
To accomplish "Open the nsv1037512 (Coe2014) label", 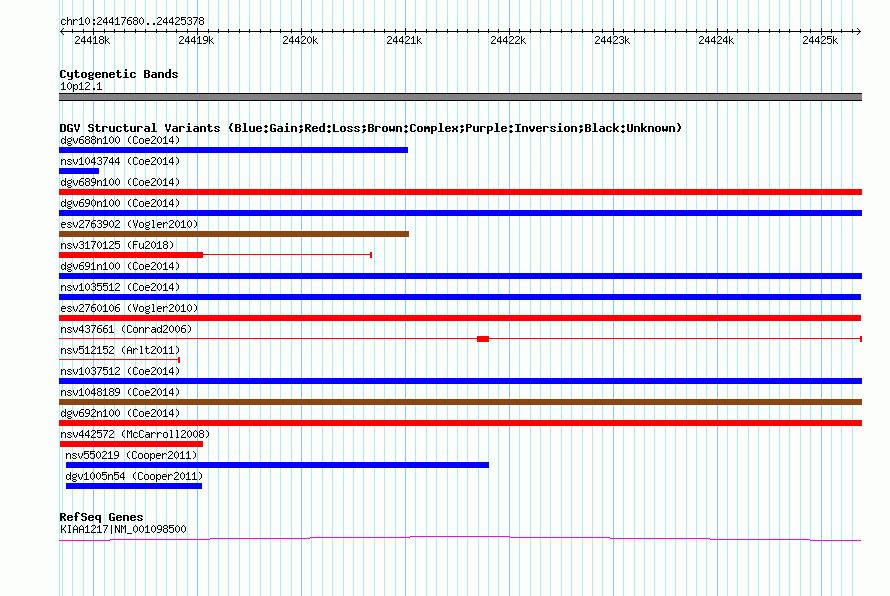I will coord(120,371).
